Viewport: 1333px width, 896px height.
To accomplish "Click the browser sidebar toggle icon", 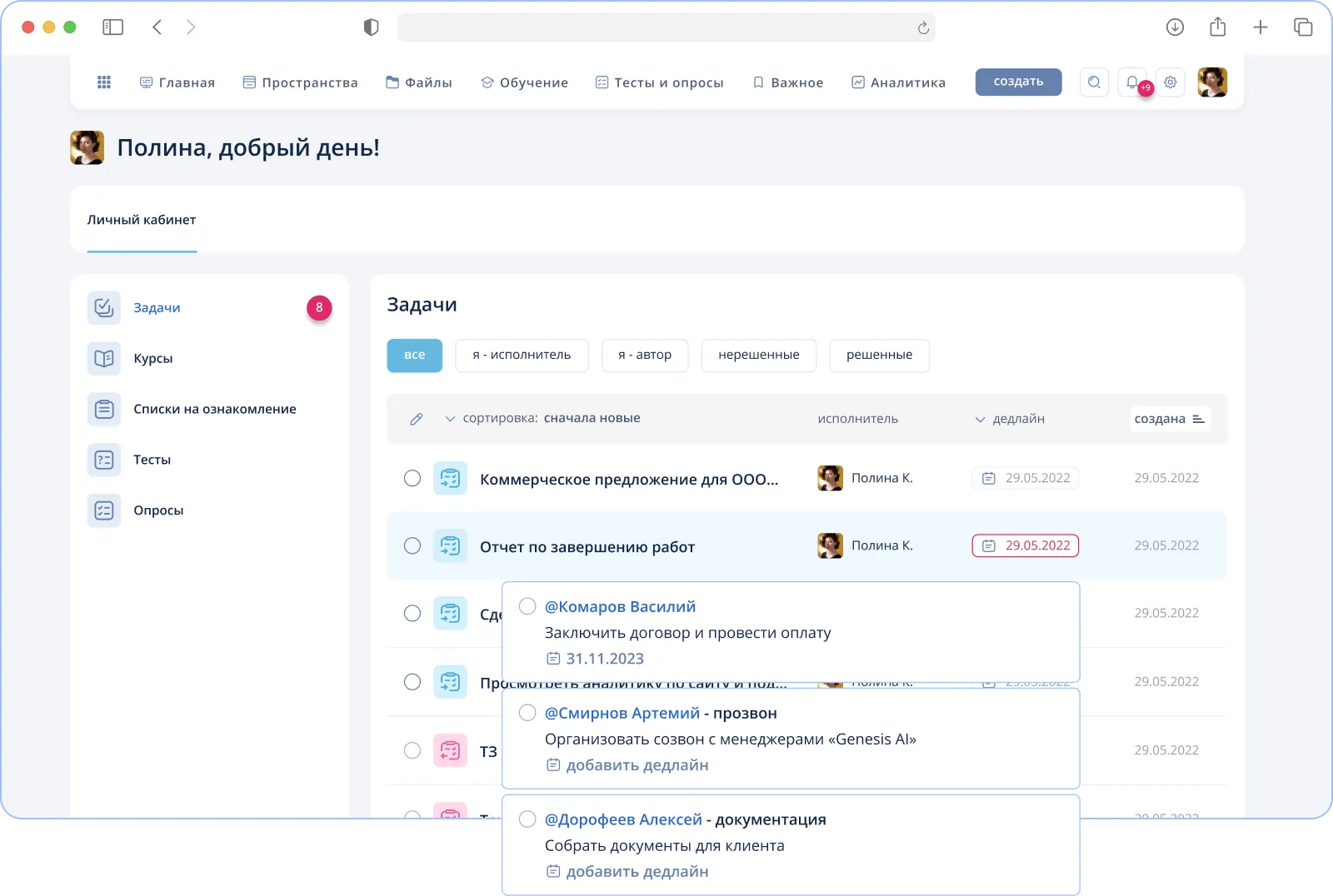I will pos(112,27).
